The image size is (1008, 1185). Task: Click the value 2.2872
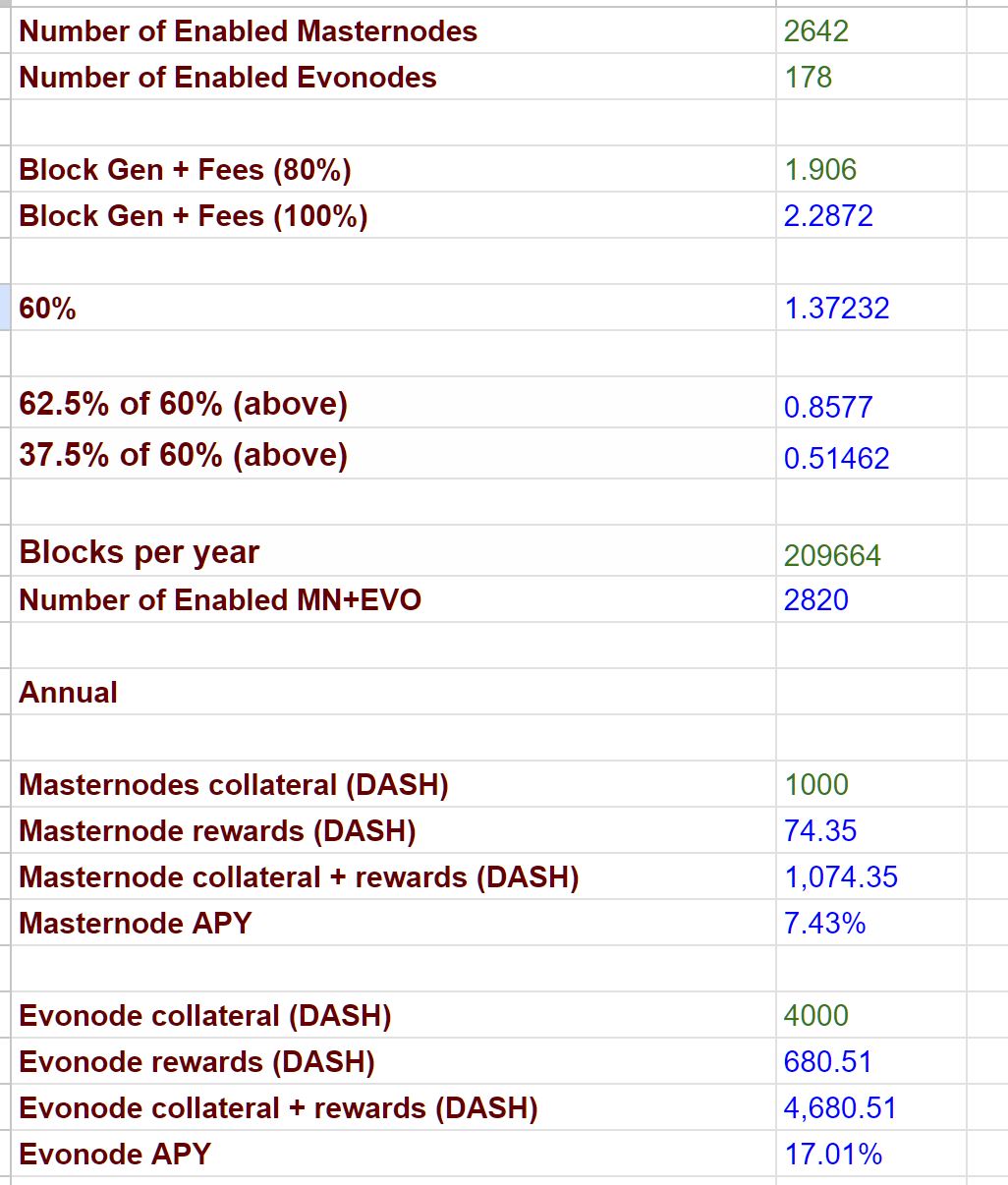[828, 216]
